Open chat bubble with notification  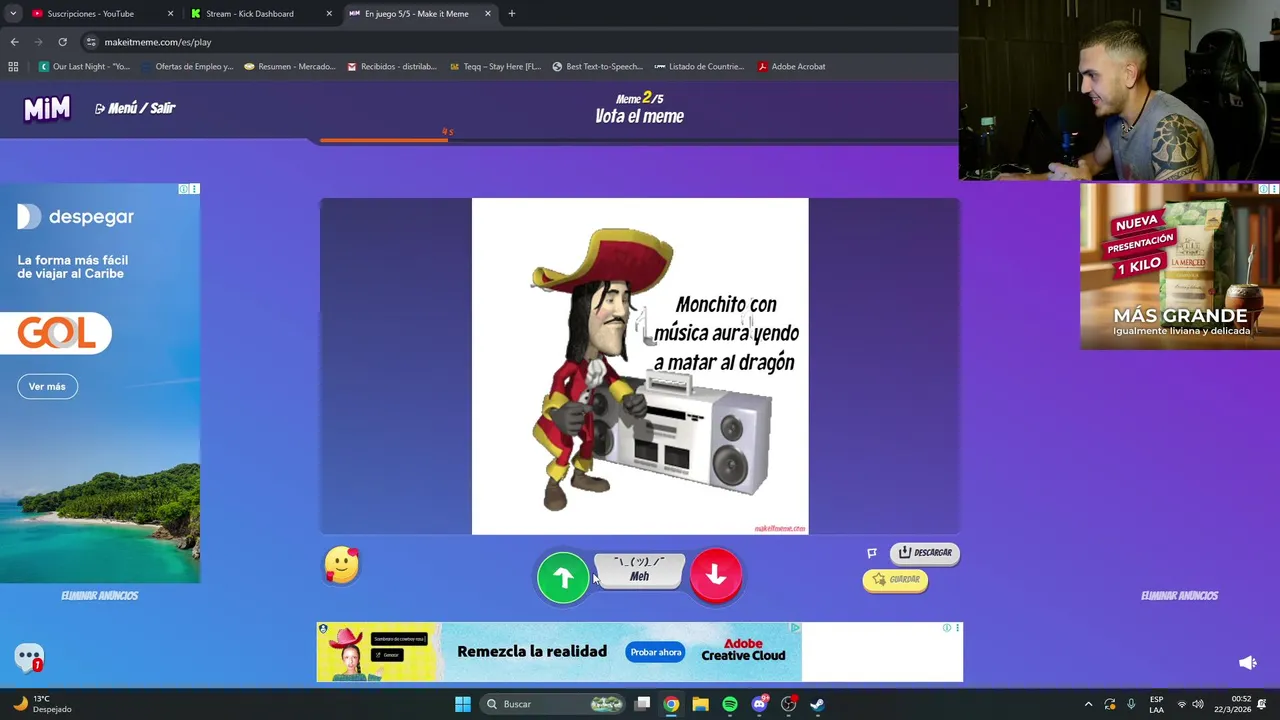click(x=29, y=658)
